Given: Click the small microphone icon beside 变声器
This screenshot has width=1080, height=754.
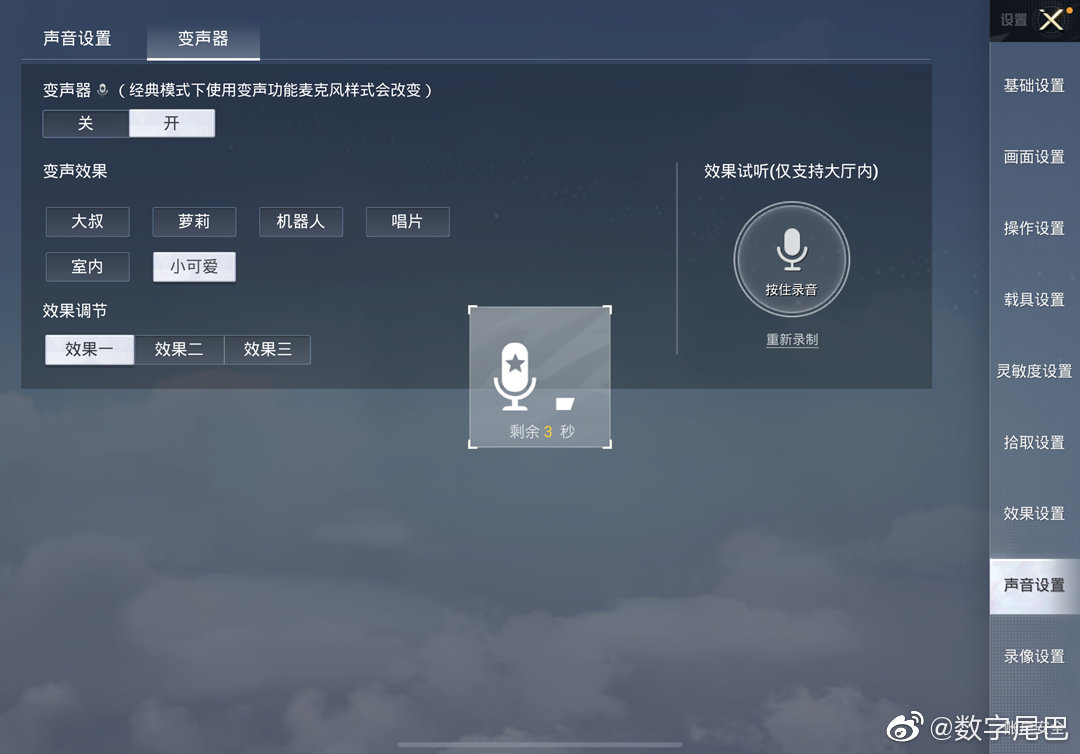Looking at the screenshot, I should 103,90.
